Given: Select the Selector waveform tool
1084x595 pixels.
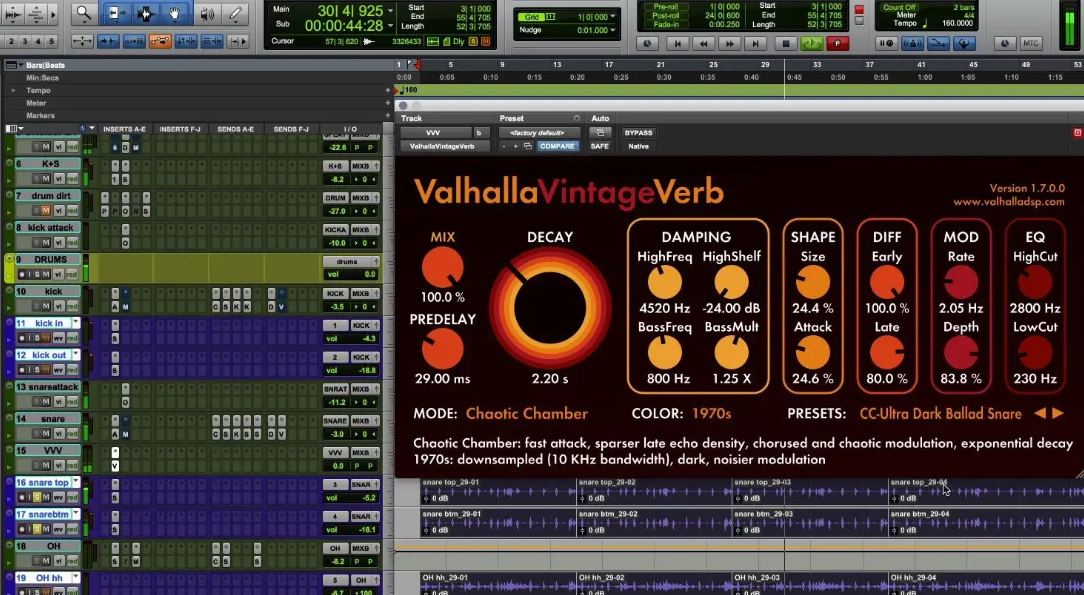Looking at the screenshot, I should pos(145,13).
